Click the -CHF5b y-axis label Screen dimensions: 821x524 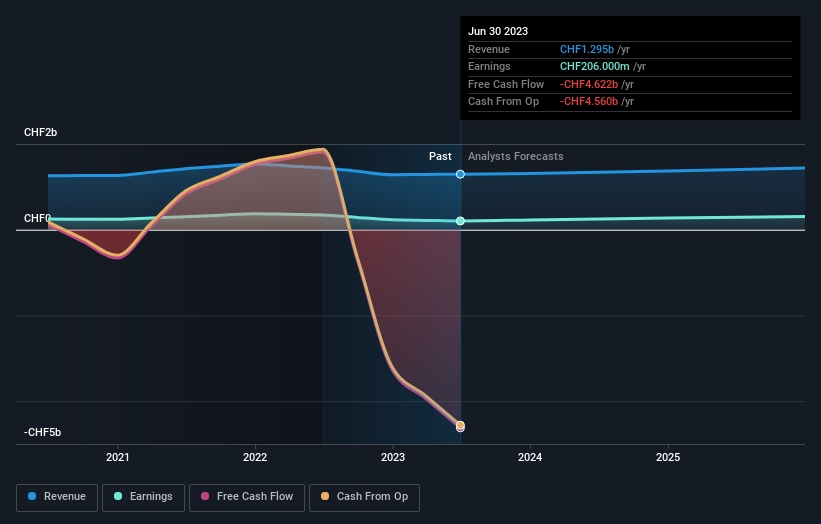point(42,432)
